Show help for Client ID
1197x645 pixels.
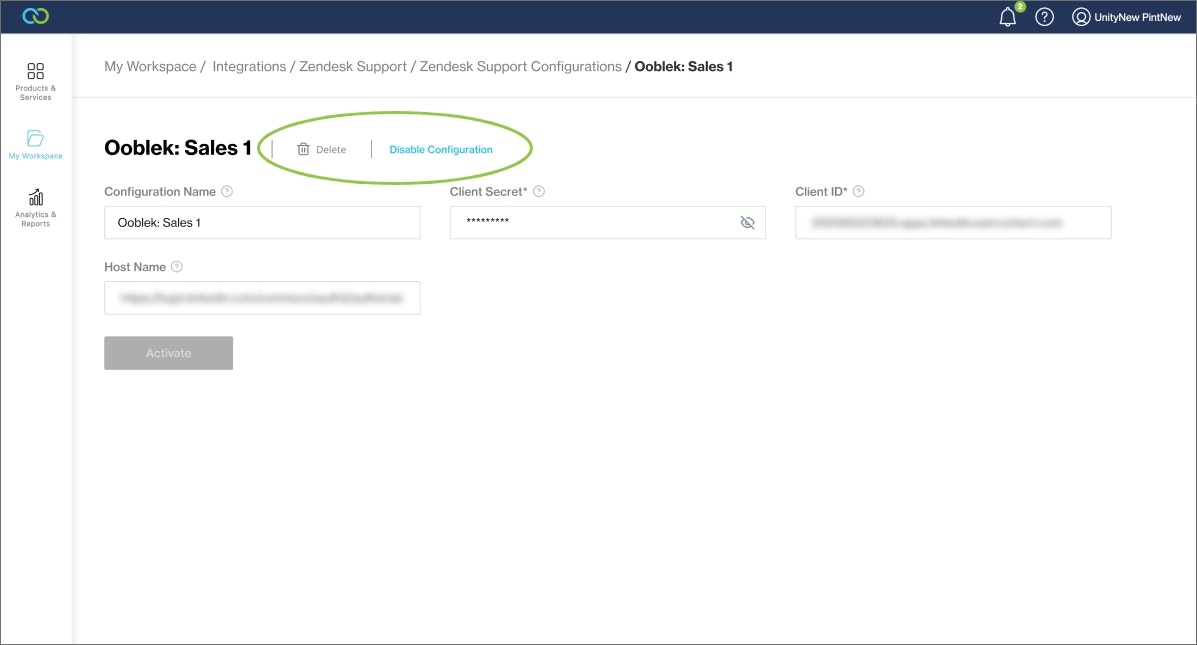click(858, 192)
